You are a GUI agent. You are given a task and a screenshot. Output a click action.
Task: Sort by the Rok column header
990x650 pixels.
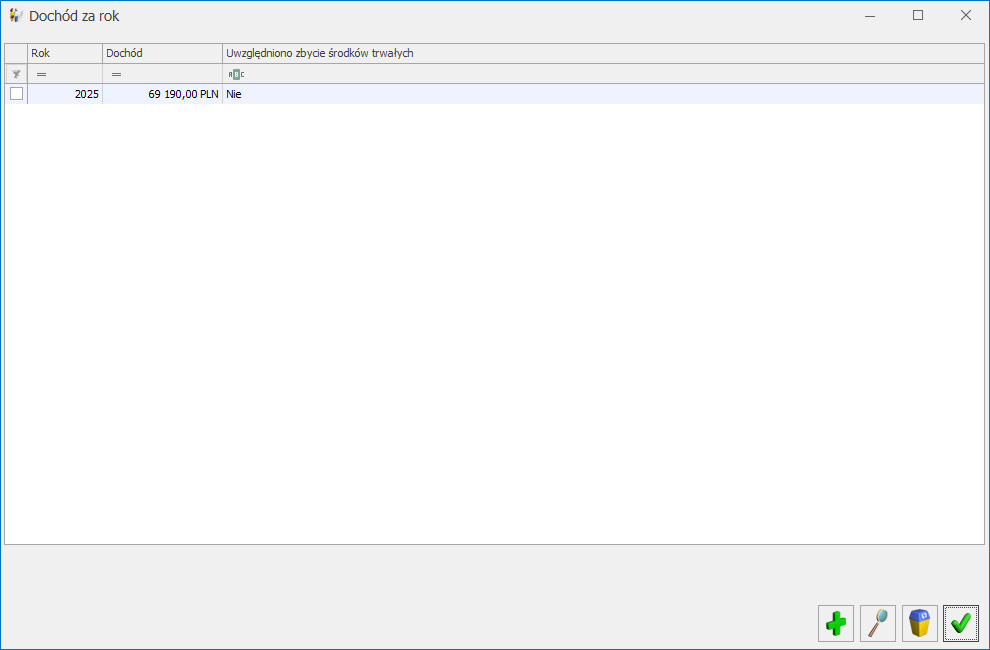65,53
